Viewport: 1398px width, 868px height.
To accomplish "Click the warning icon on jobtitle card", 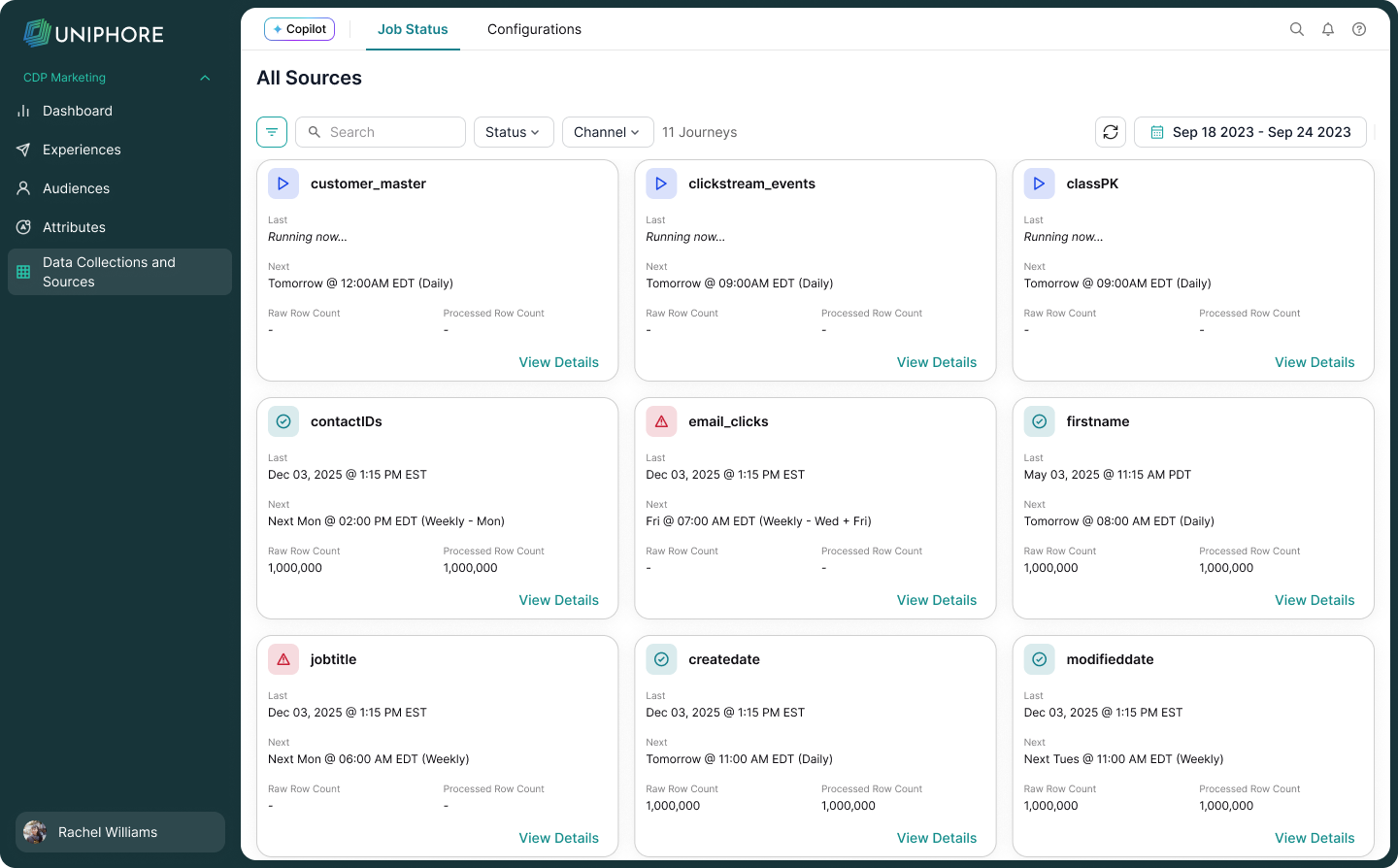I will pos(283,659).
